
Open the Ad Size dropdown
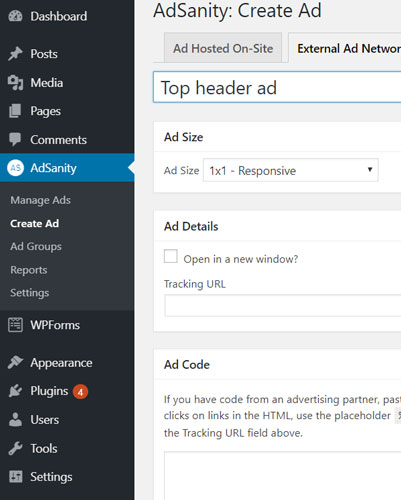pos(291,170)
